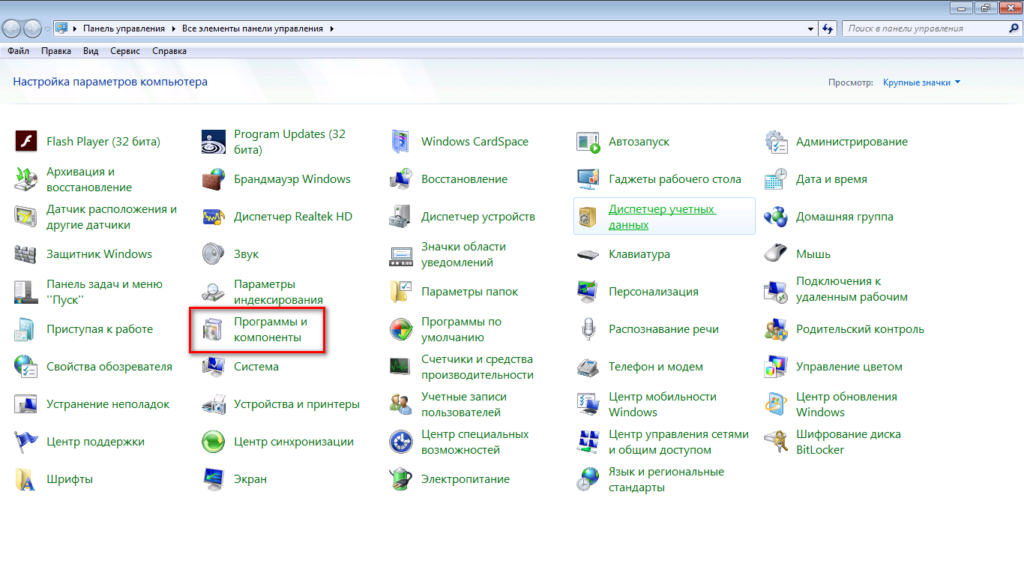The image size is (1024, 576).
Task: Open the Flash Player icon
Action: (26, 142)
